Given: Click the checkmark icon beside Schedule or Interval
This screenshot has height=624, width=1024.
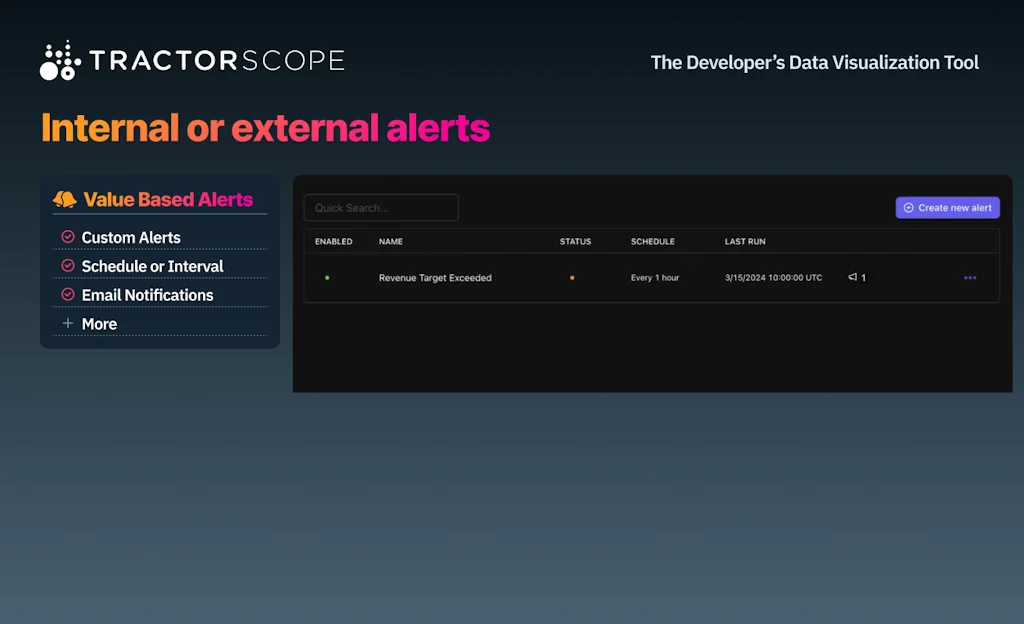Looking at the screenshot, I should pos(68,266).
